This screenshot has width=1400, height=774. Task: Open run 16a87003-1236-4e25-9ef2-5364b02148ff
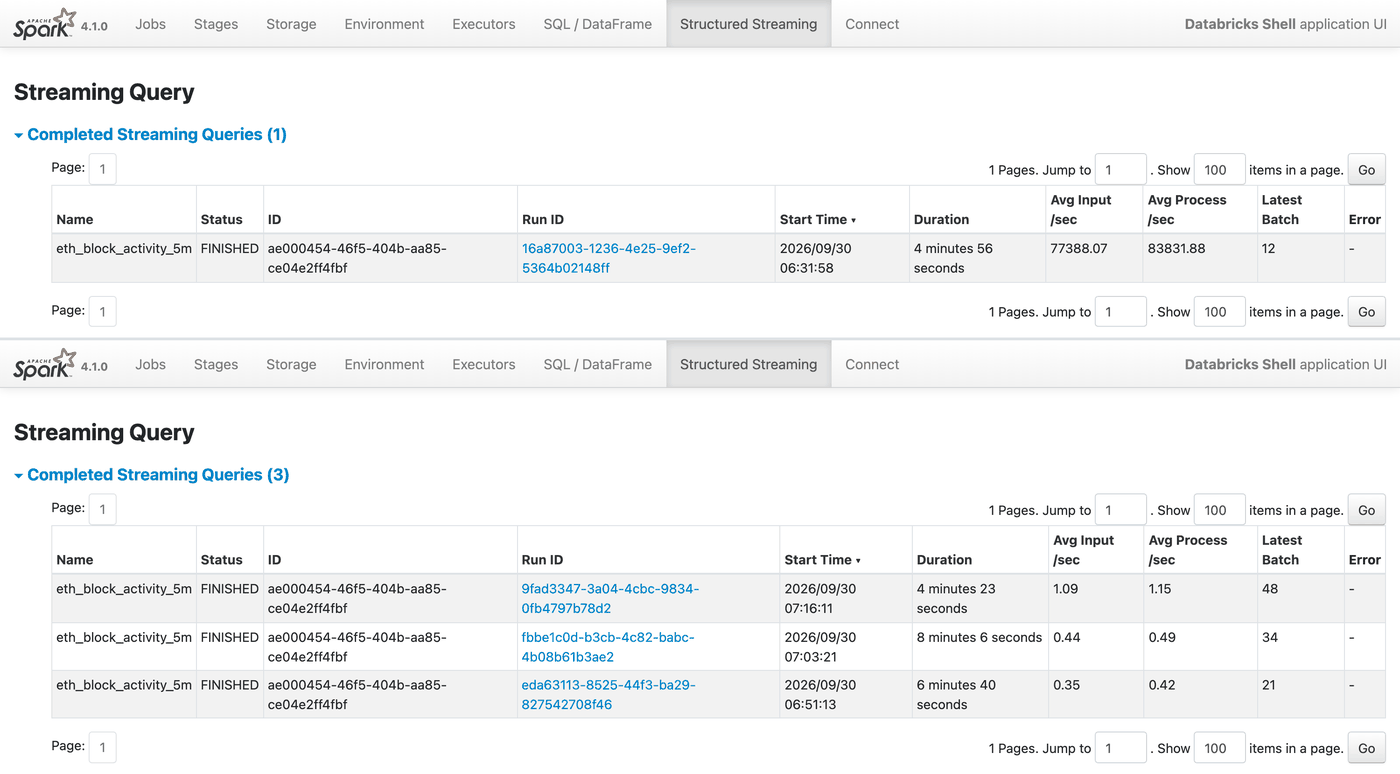tap(608, 258)
